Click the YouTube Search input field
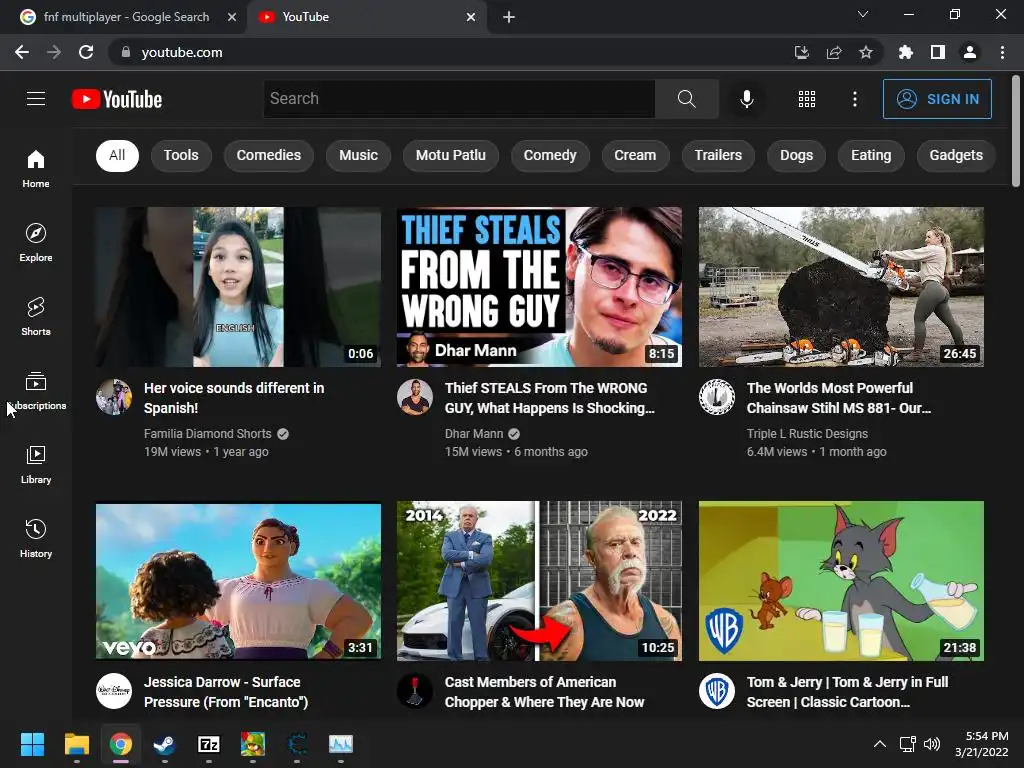Screen dimensions: 1024x768 pyautogui.click(x=458, y=99)
